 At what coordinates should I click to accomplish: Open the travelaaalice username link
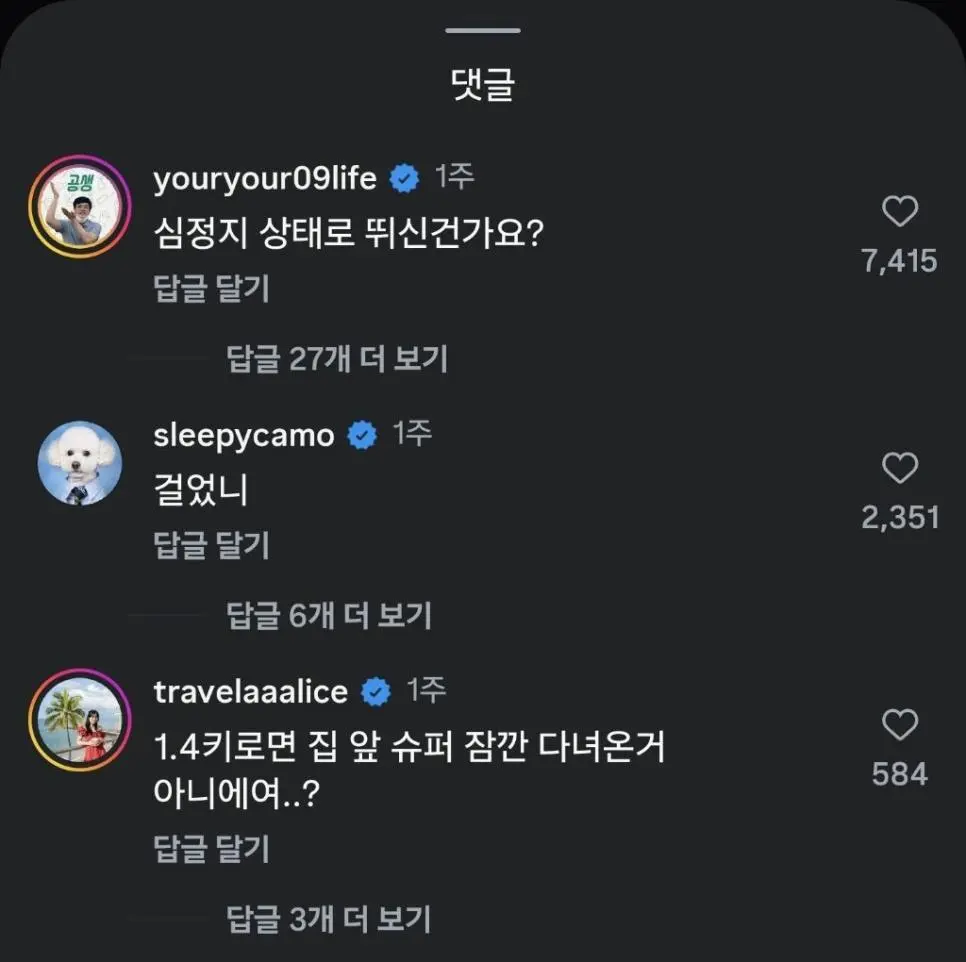pos(251,691)
